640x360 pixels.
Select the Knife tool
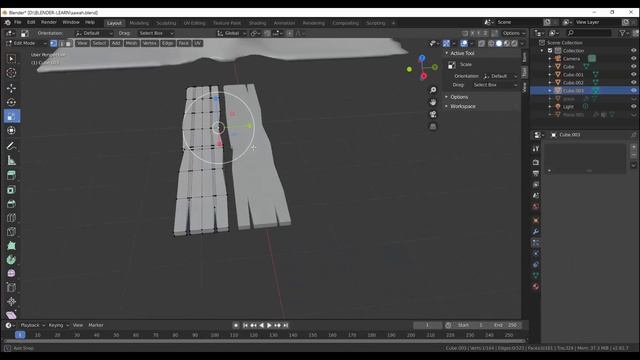pyautogui.click(x=11, y=232)
